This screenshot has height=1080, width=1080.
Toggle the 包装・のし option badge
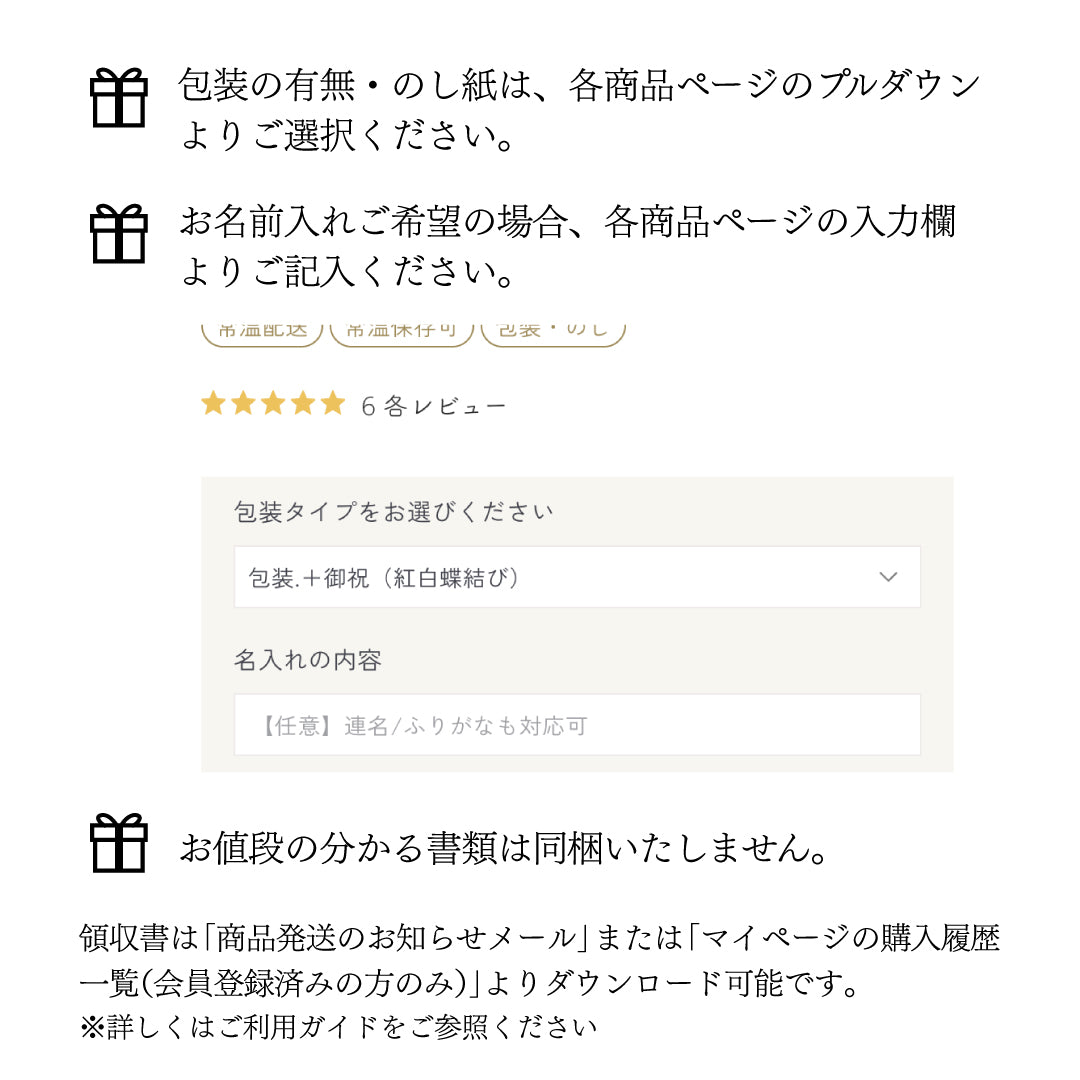coord(554,329)
